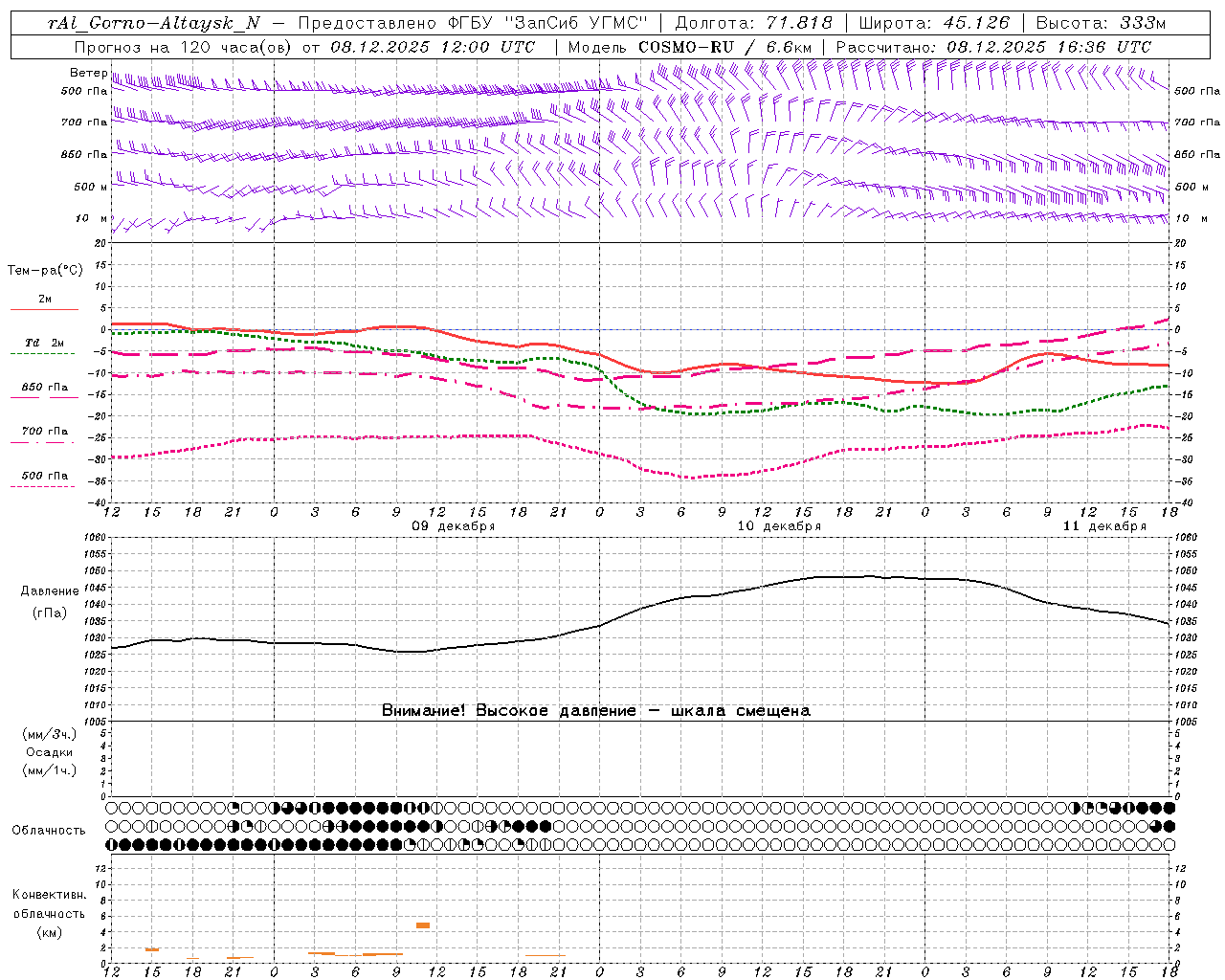The width and height of the screenshot is (1225, 980).
Task: Click the warning Внимание! Высокое давление – шкала смещена
Action: pos(596,710)
